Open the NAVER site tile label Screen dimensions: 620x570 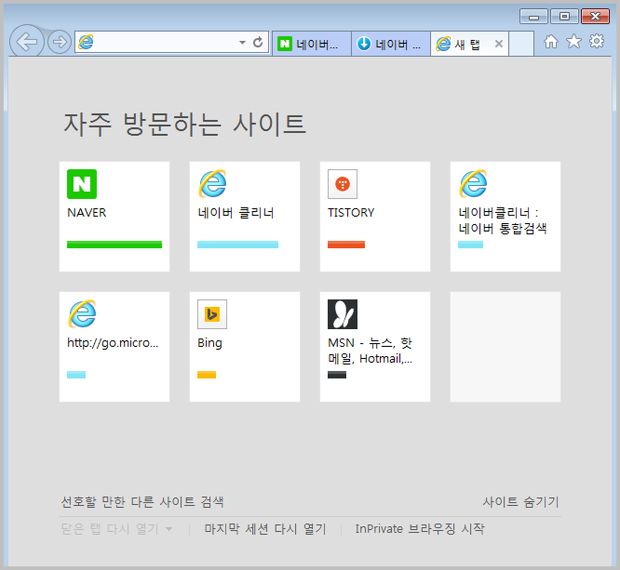(x=87, y=213)
